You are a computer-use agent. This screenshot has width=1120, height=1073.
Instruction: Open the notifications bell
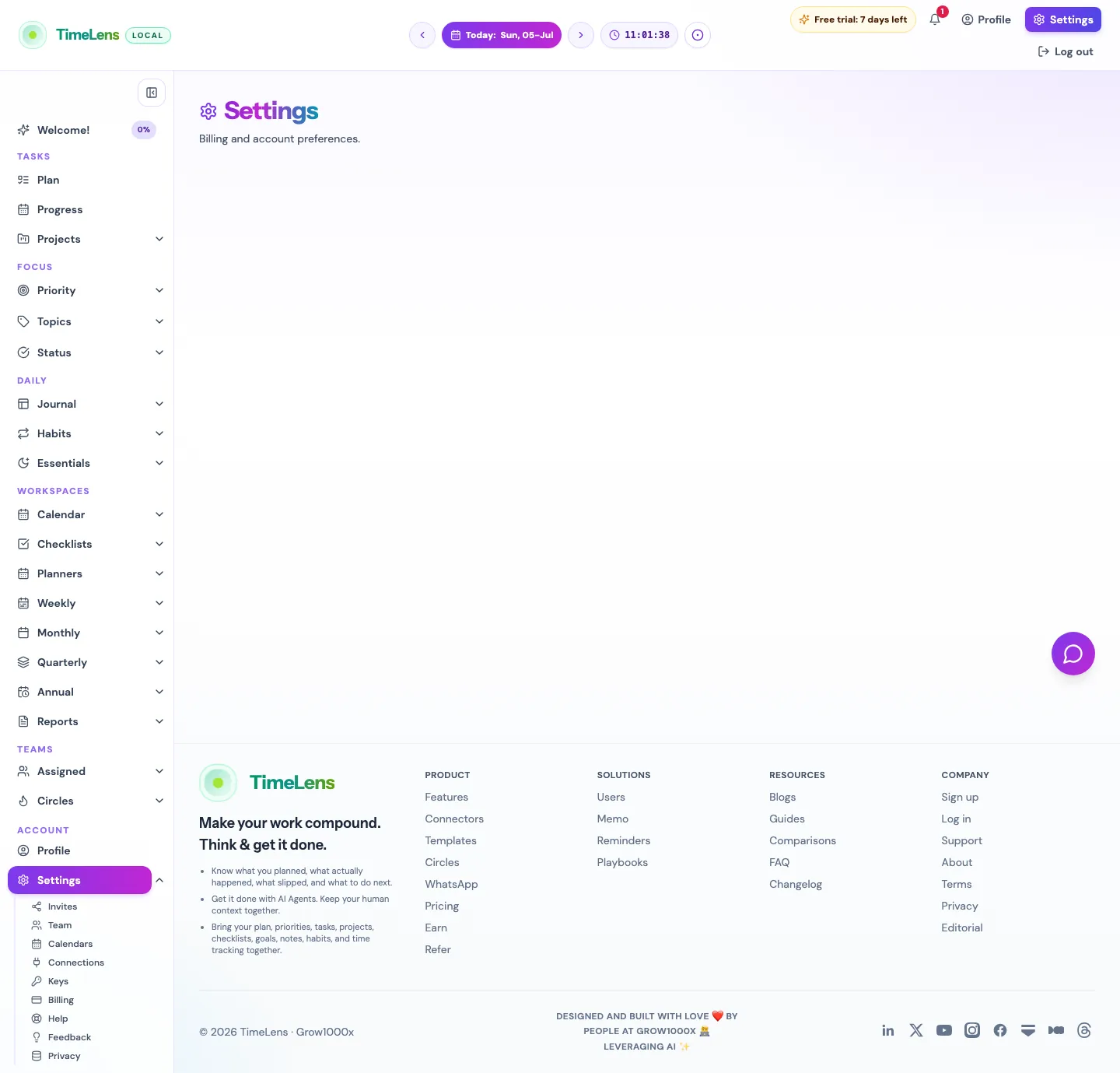pyautogui.click(x=935, y=19)
